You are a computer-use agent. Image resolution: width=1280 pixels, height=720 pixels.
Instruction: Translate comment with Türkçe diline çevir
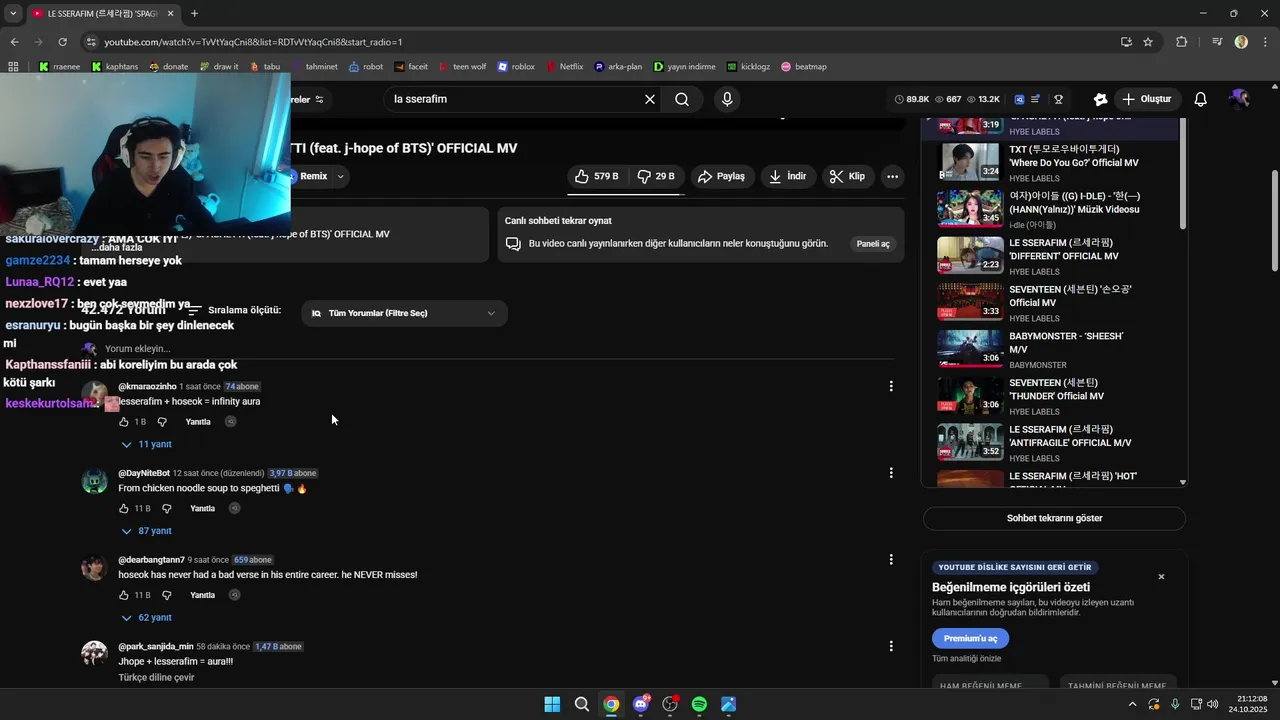click(156, 677)
